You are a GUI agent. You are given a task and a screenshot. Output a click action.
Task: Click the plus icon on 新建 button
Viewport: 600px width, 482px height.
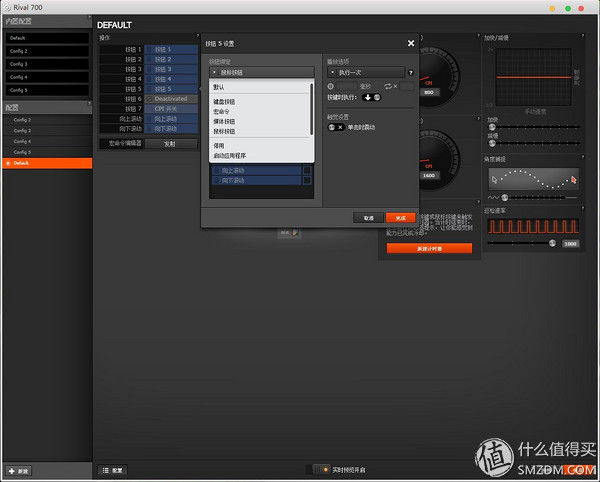coord(11,470)
